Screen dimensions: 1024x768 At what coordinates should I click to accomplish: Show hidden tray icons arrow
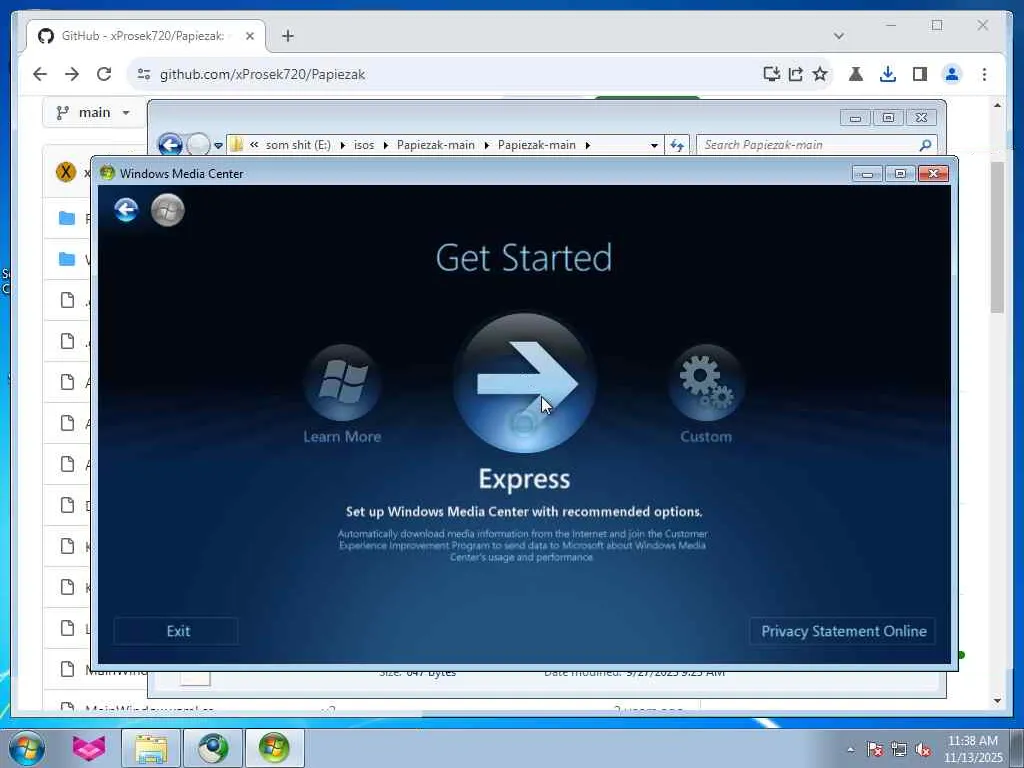850,750
